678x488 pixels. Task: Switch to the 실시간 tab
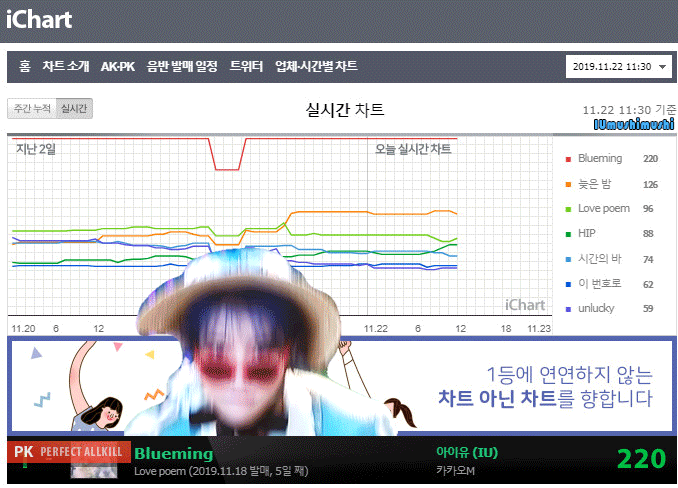[x=74, y=108]
